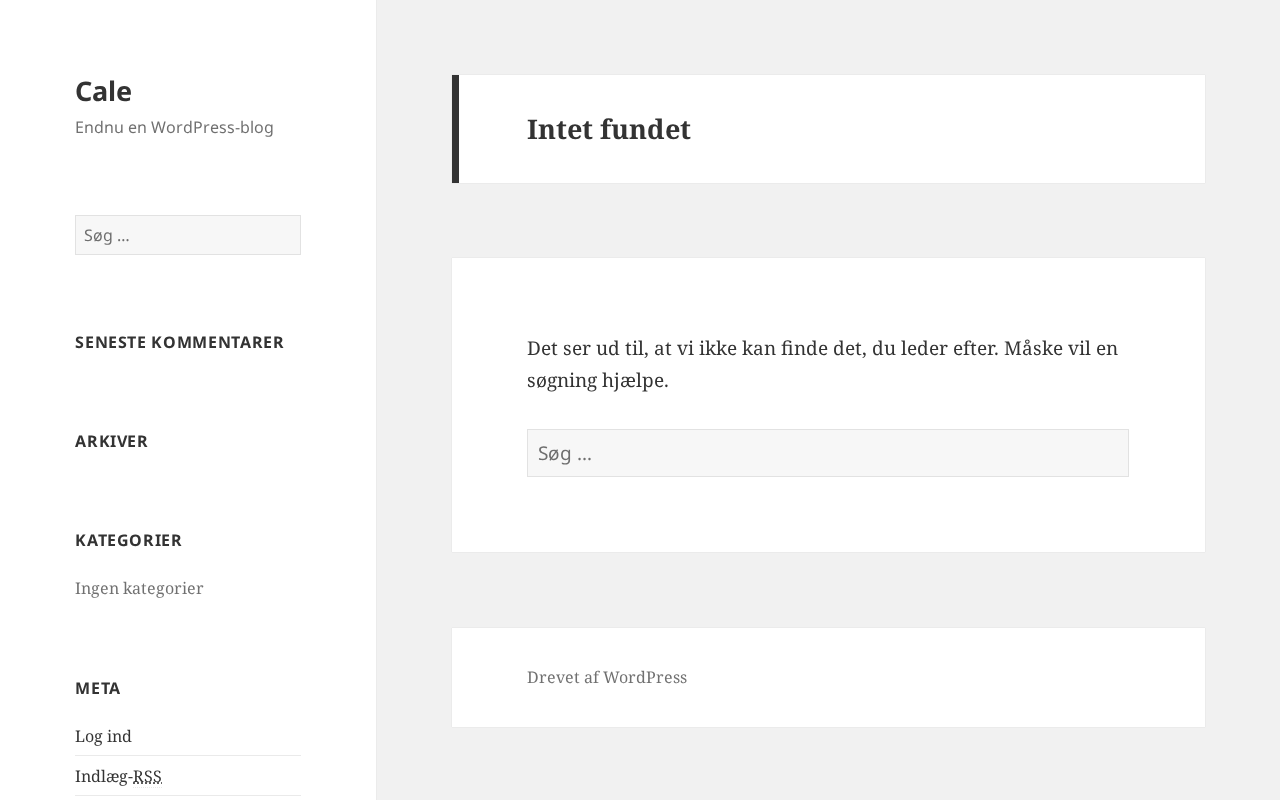Click the 'Måske vil en' sentence start
Screen dimensions: 1280x800
[1060, 348]
